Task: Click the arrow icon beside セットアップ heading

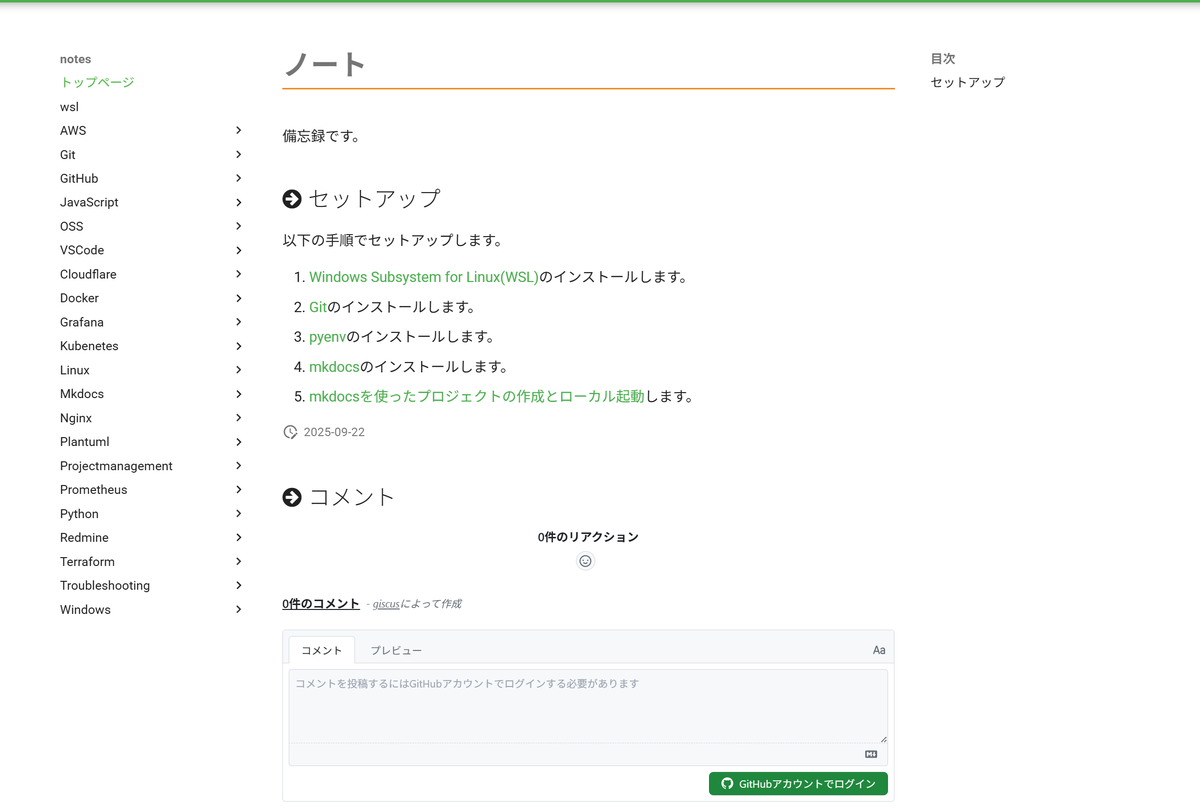Action: (292, 199)
